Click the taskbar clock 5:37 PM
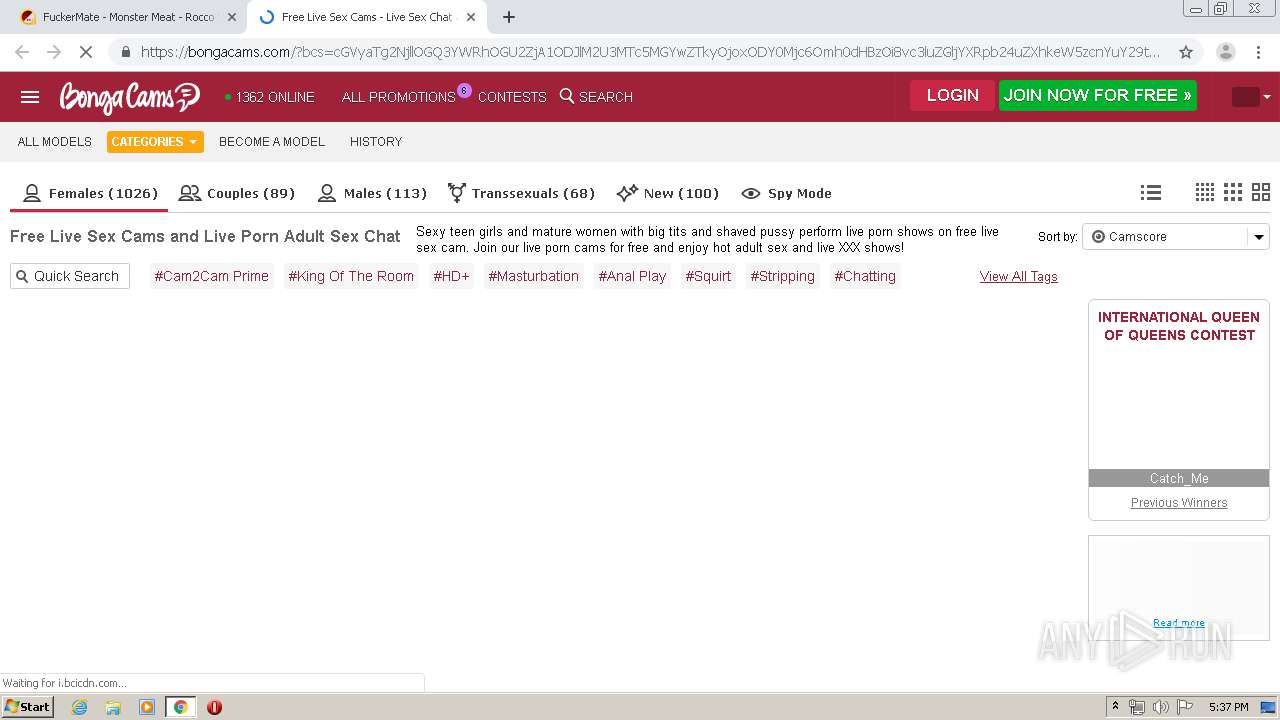 (x=1228, y=707)
